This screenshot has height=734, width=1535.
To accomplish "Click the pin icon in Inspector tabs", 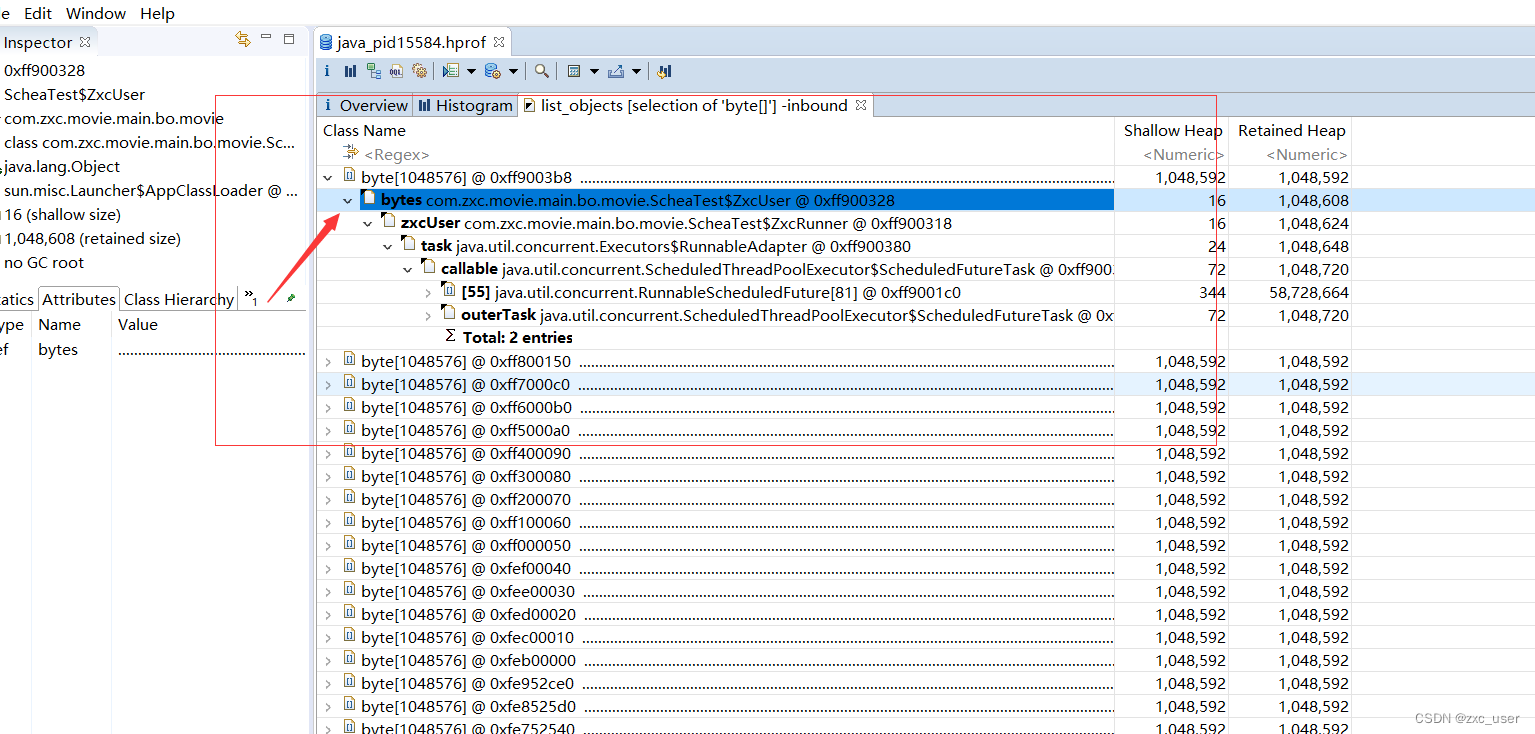I will (291, 298).
